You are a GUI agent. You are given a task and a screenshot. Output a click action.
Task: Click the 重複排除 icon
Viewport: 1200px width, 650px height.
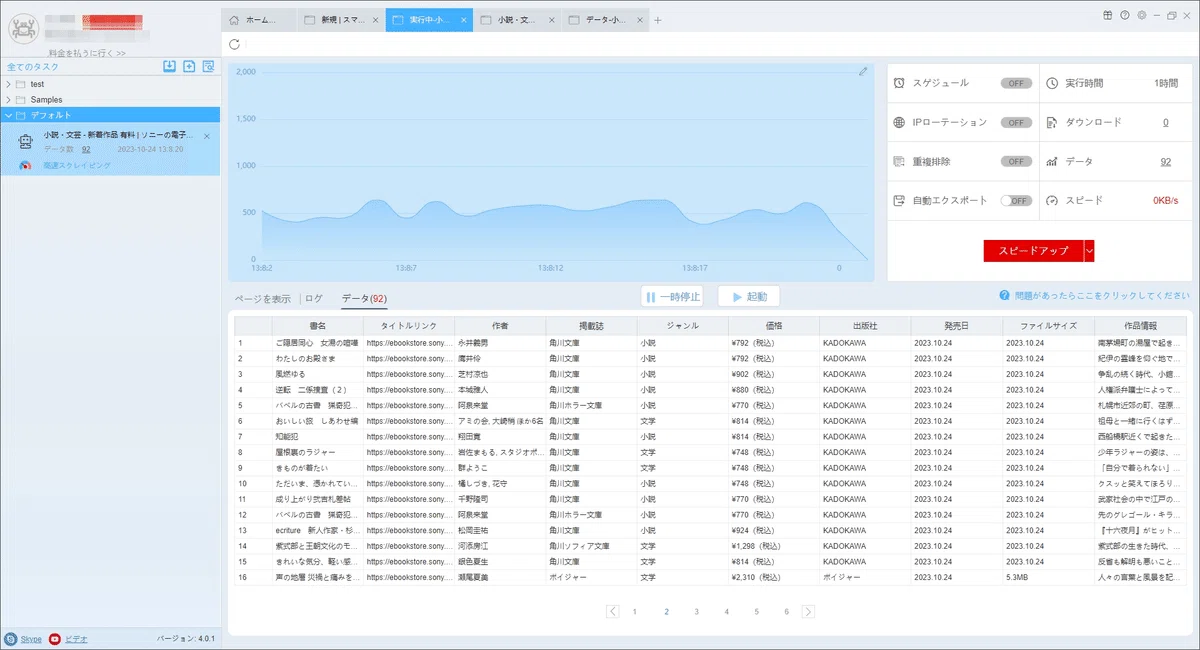(x=900, y=161)
